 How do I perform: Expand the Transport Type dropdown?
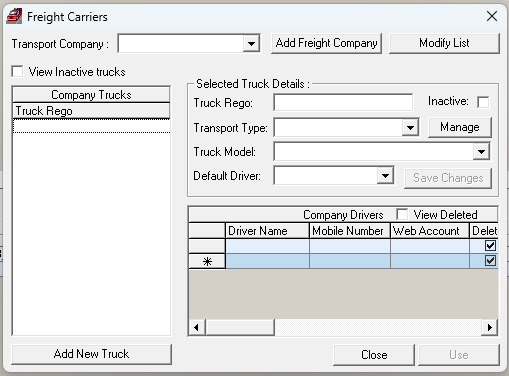410,128
